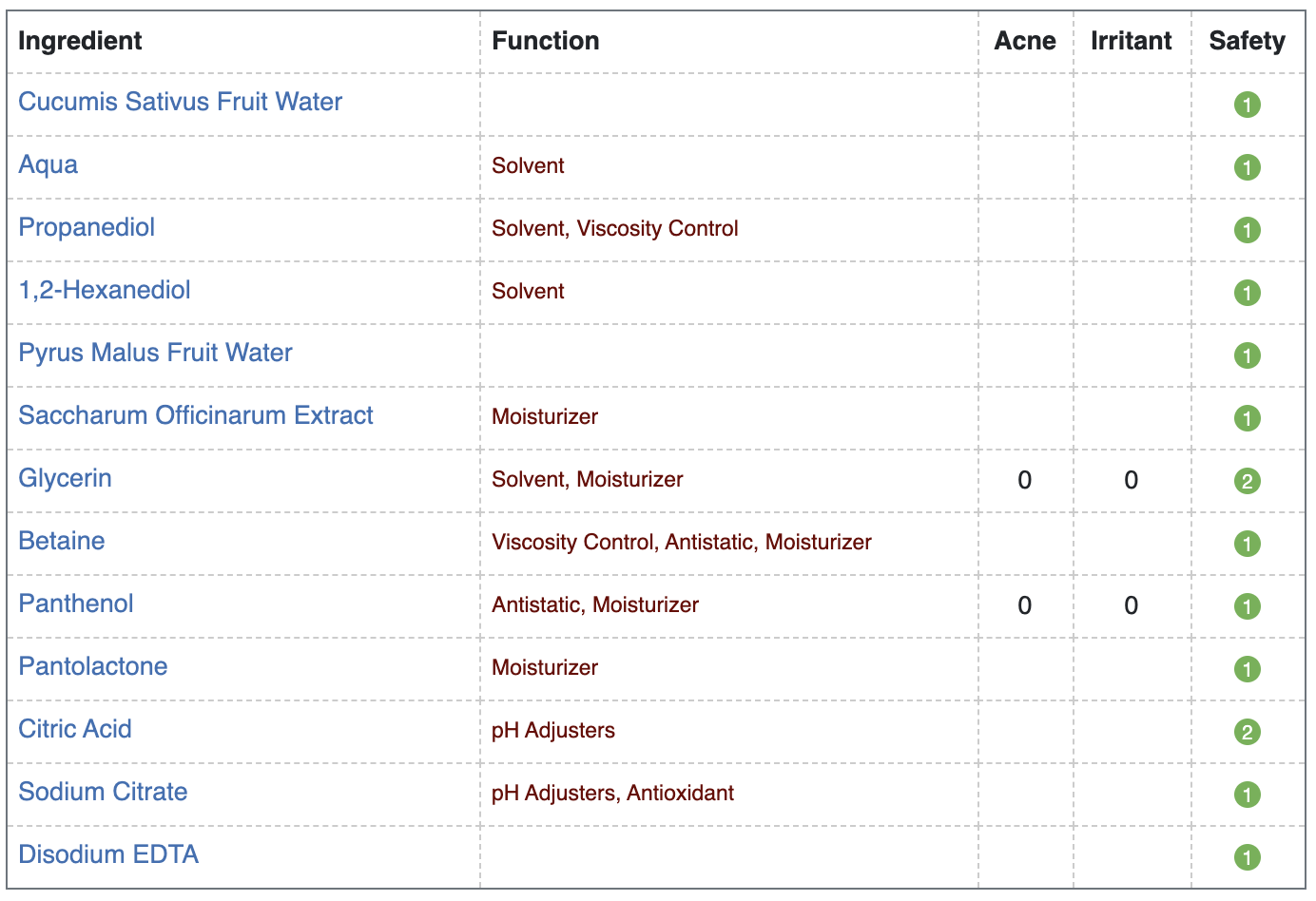Click the safety badge for Cucumis Sativus Fruit Water

coord(1247,105)
